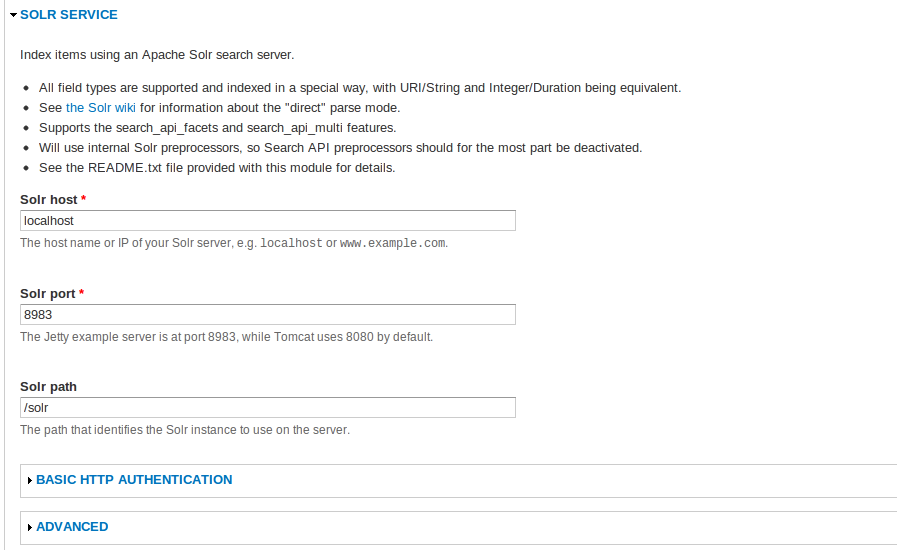Click the BASIC HTTP AUTHENTICATION title
Screen dimensions: 897x550
coord(134,480)
